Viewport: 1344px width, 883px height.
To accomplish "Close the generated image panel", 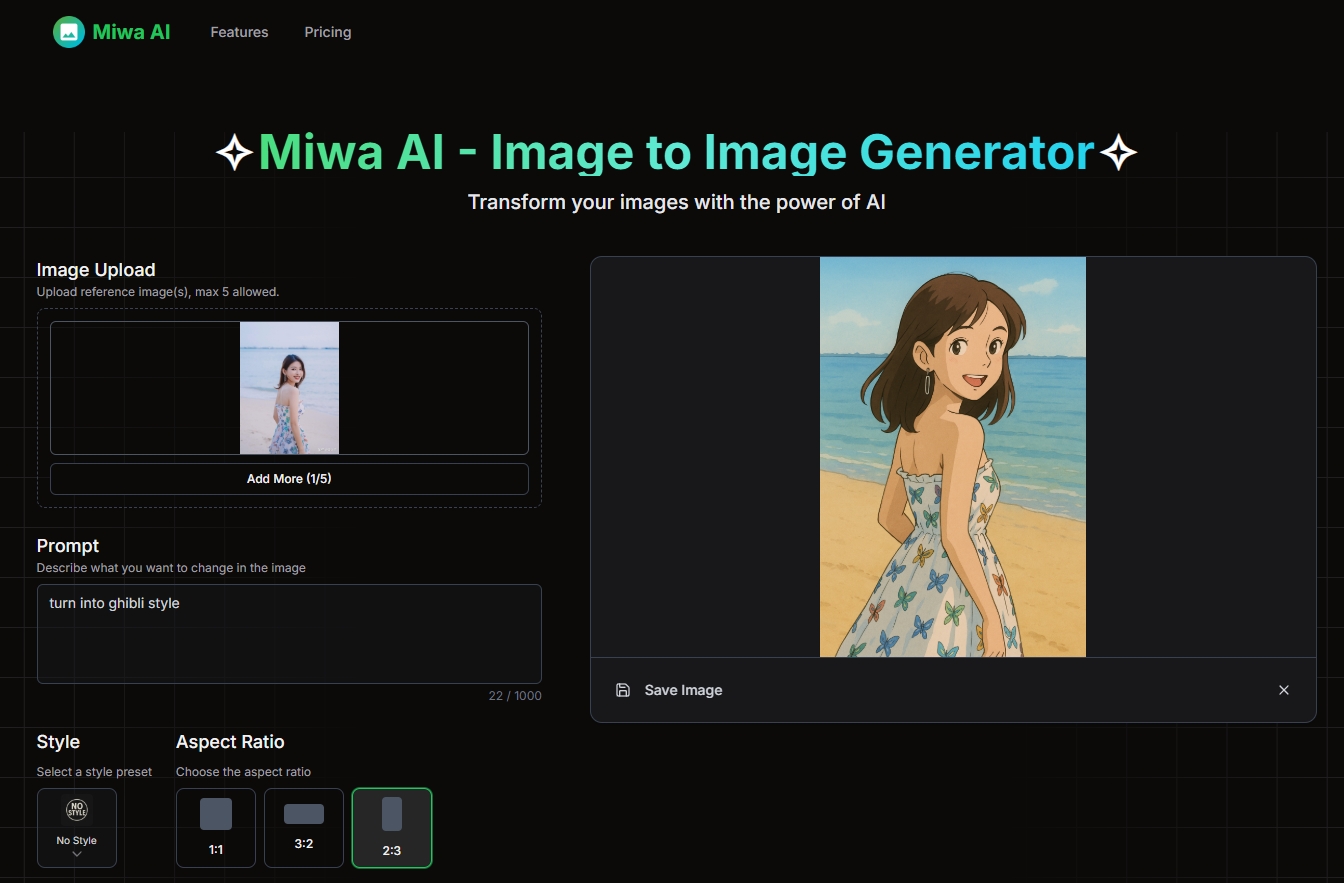I will tap(1284, 690).
